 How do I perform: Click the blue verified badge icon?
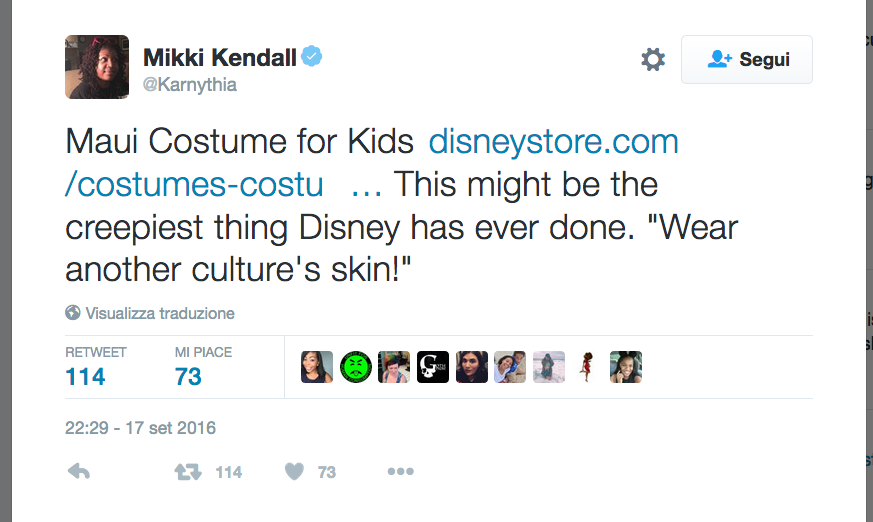312,57
